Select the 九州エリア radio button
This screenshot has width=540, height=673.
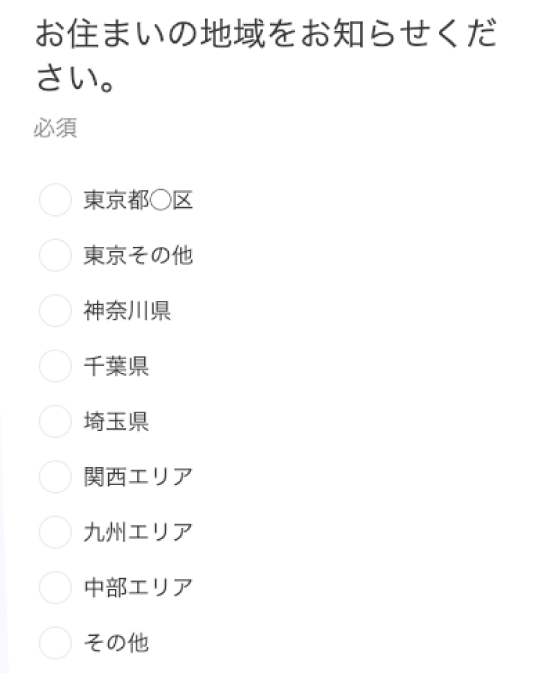coord(55,532)
